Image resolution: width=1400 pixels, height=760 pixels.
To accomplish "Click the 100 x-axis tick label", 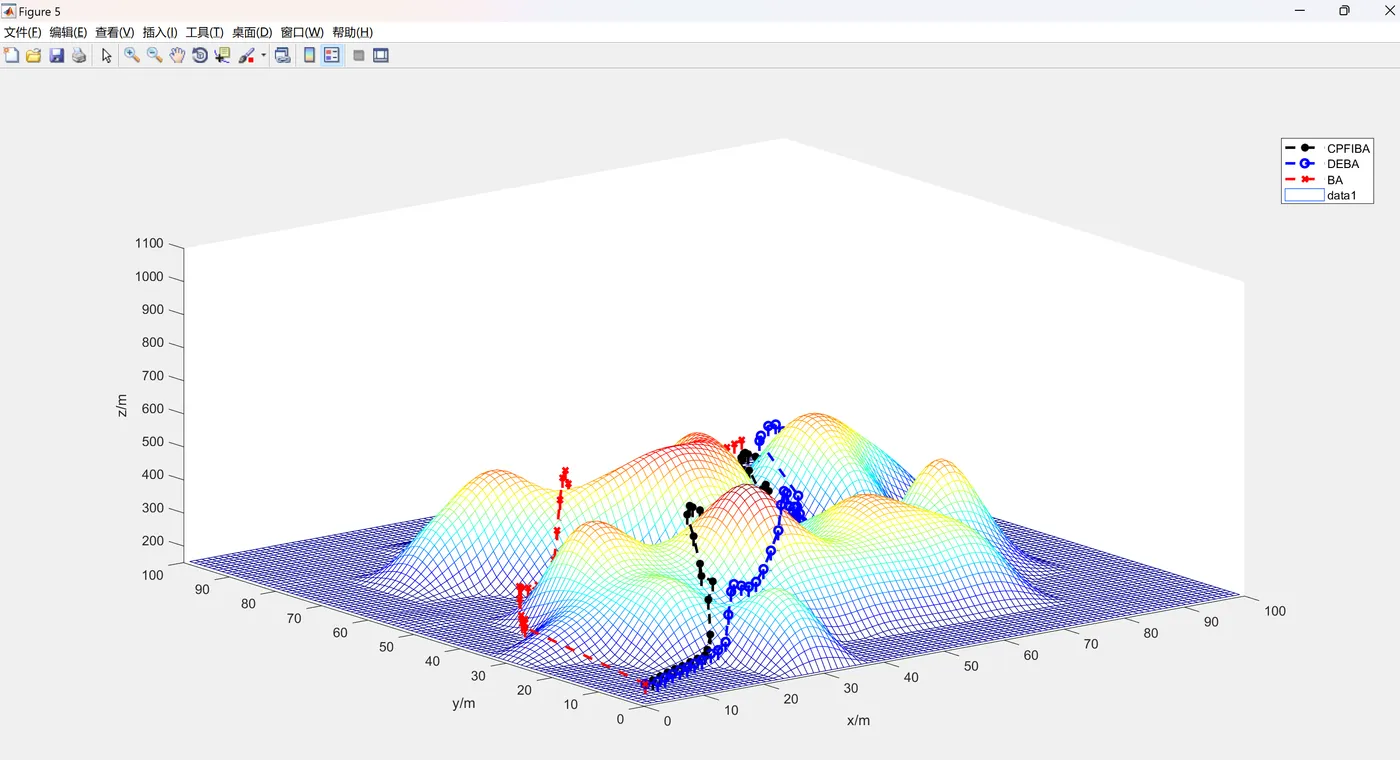I will [1275, 611].
